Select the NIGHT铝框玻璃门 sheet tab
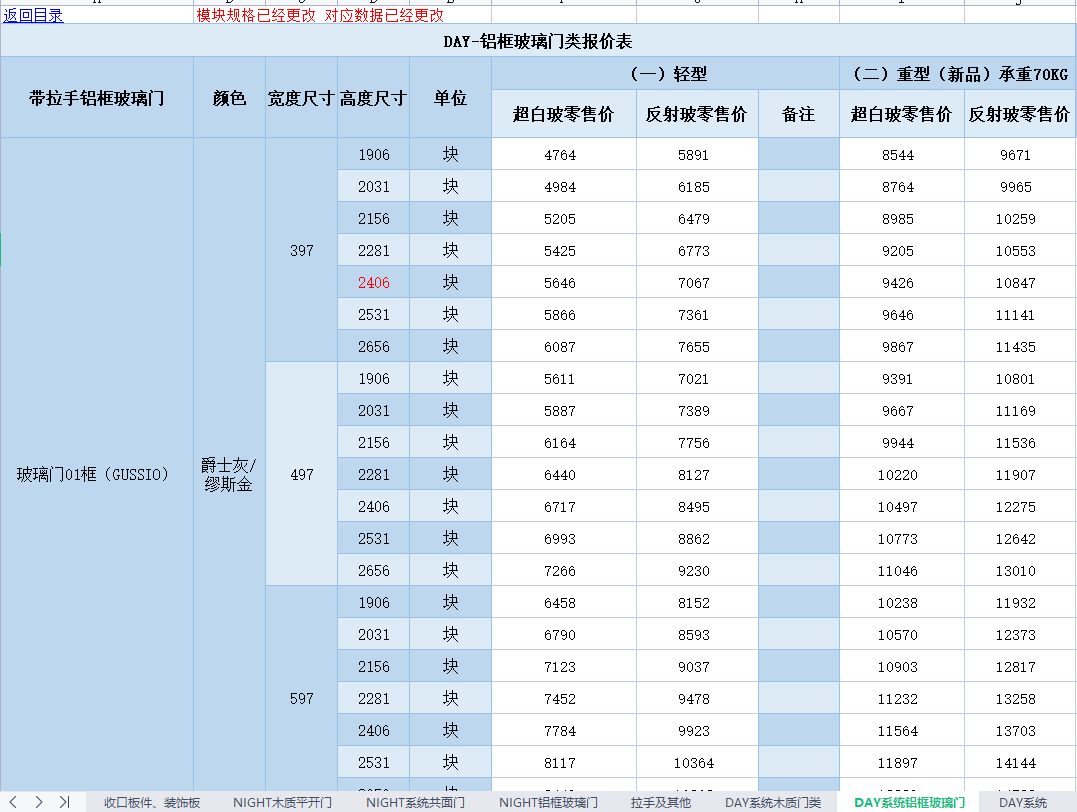This screenshot has width=1077, height=812. (548, 802)
